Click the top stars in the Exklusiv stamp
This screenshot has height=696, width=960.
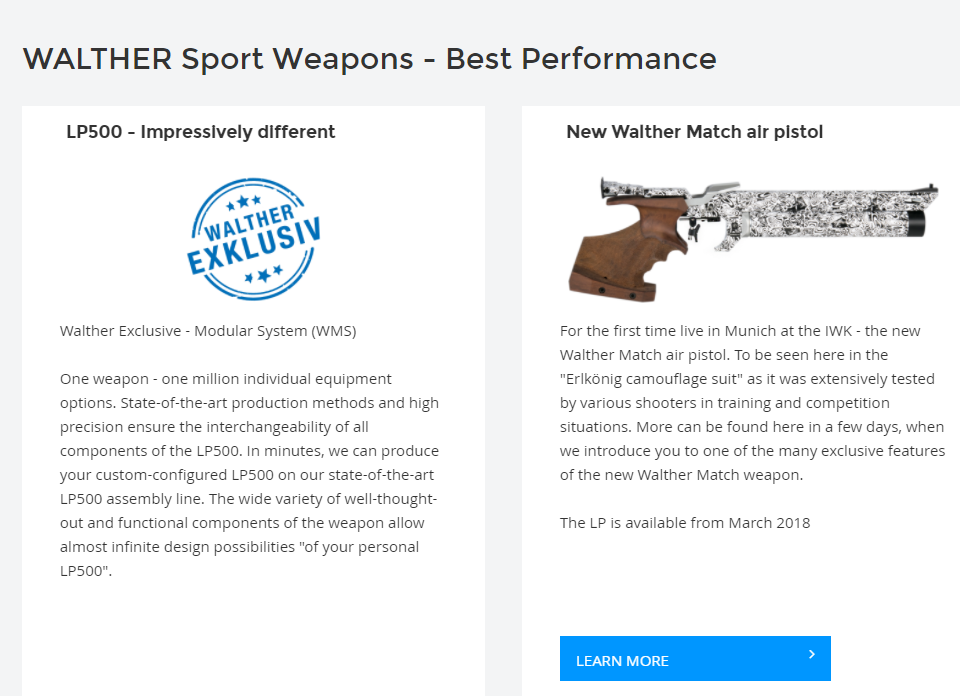click(x=244, y=201)
